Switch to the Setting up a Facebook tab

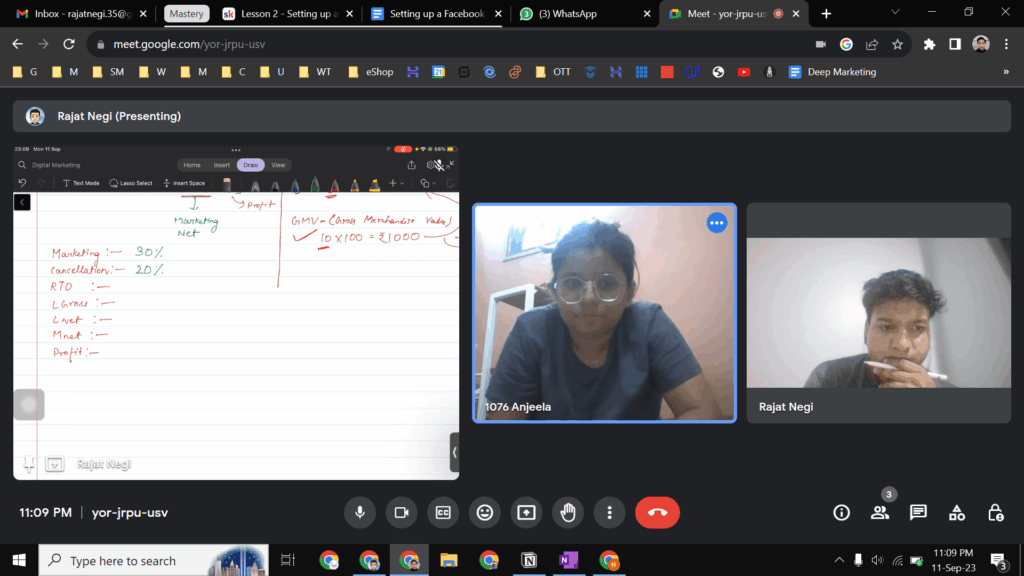coord(435,14)
